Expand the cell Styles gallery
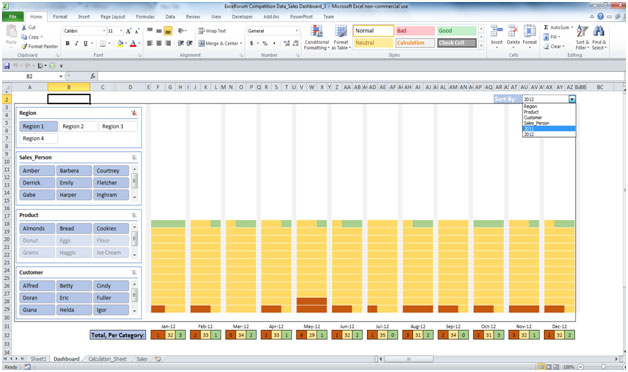628x372 pixels. tap(481, 46)
